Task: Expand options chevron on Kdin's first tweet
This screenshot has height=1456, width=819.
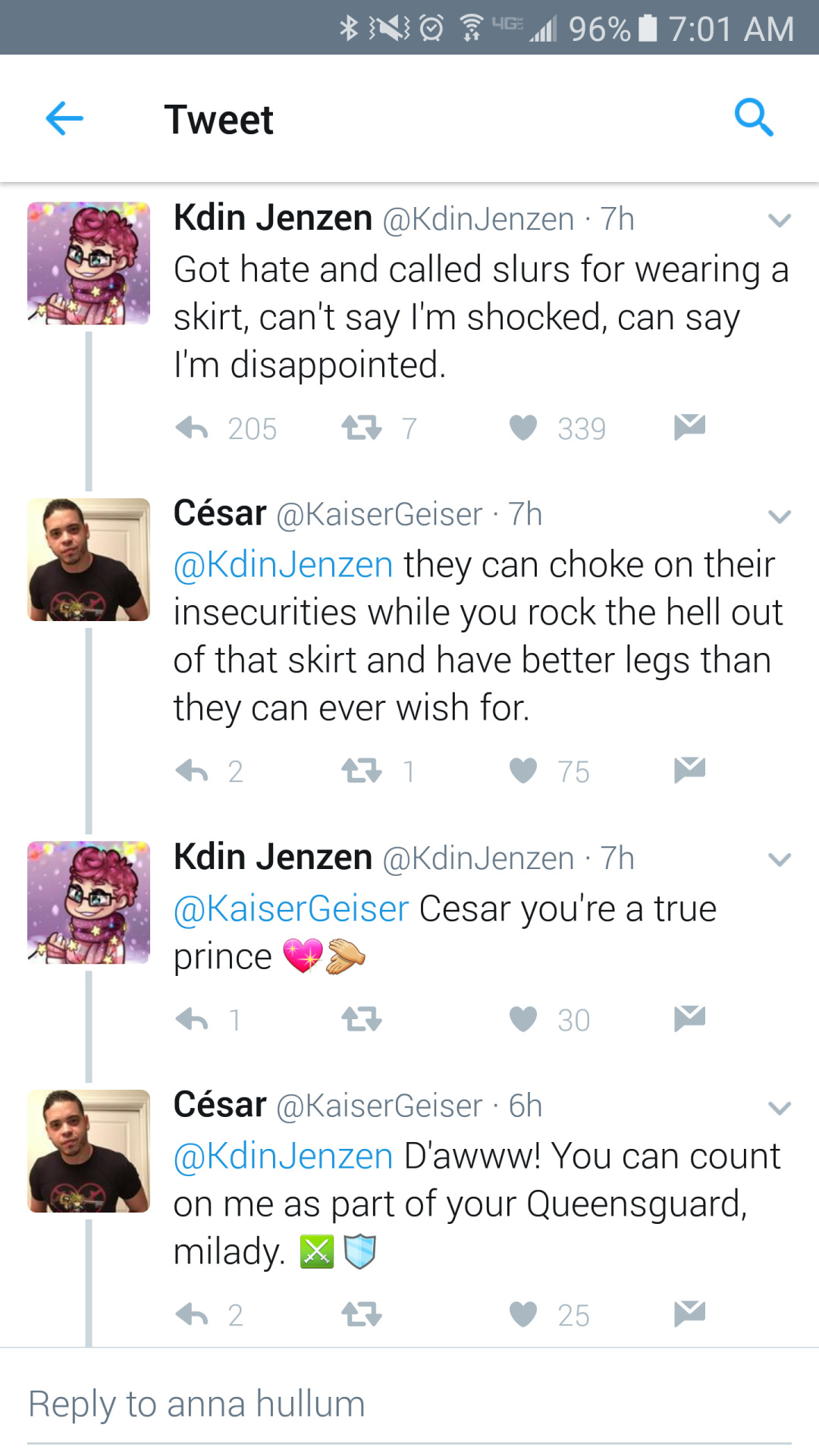Action: click(779, 221)
